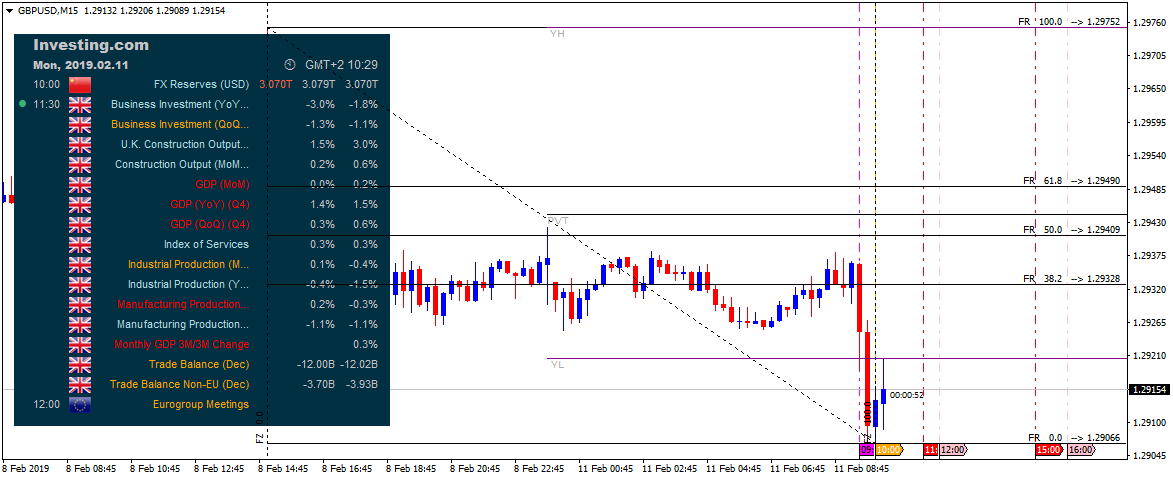
Task: Click the UK flag beside GDP (QoQ) (Q4)
Action: (79, 224)
